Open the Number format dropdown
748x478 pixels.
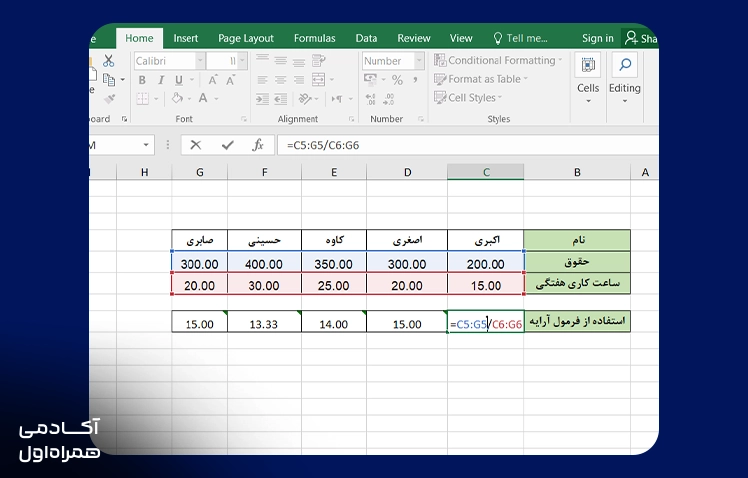[x=419, y=61]
